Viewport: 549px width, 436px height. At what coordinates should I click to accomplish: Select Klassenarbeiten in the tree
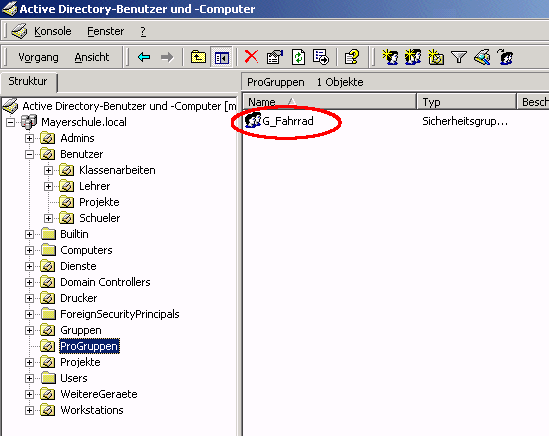[117, 170]
